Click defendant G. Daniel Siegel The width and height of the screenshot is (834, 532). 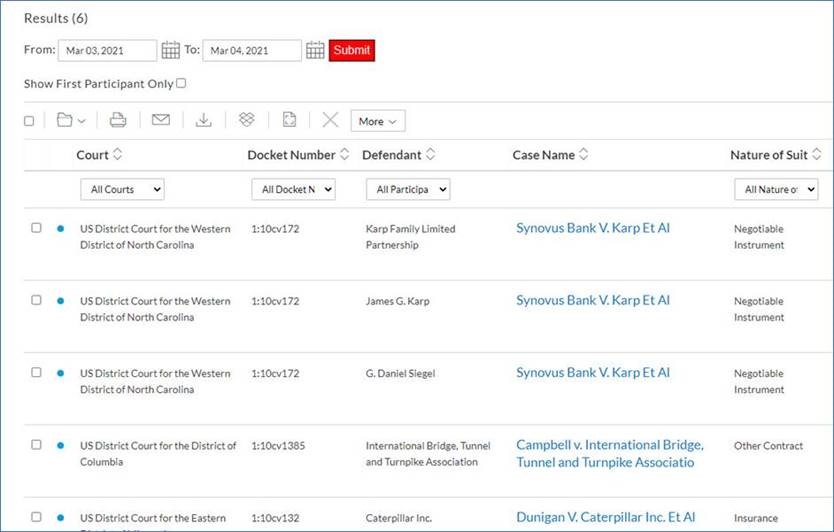(400, 373)
